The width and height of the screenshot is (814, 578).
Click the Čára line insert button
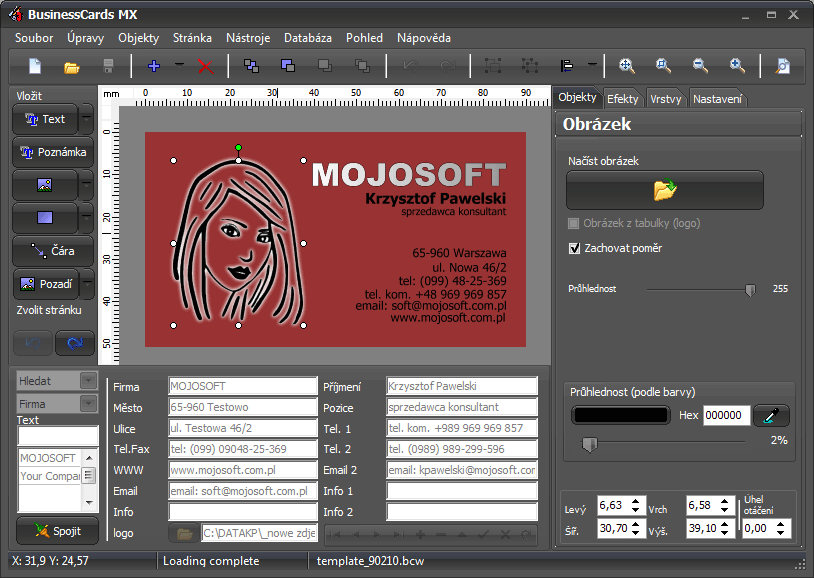pyautogui.click(x=53, y=251)
